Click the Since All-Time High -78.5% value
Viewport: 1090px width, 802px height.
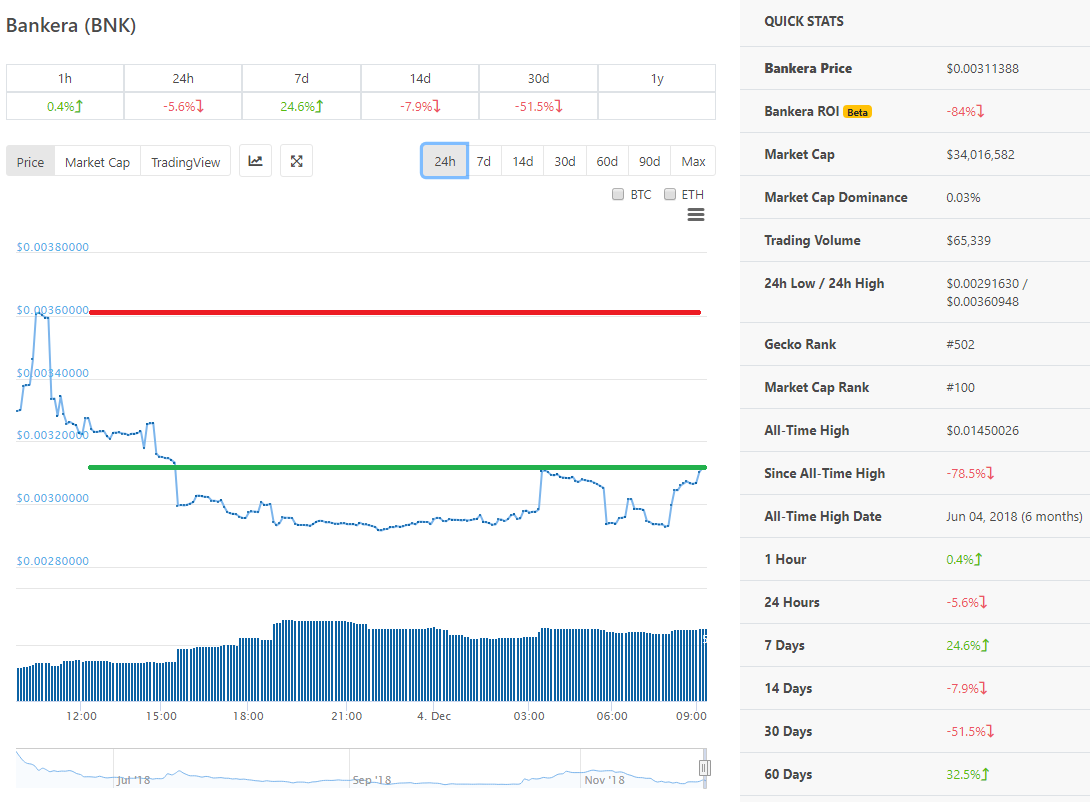point(970,473)
